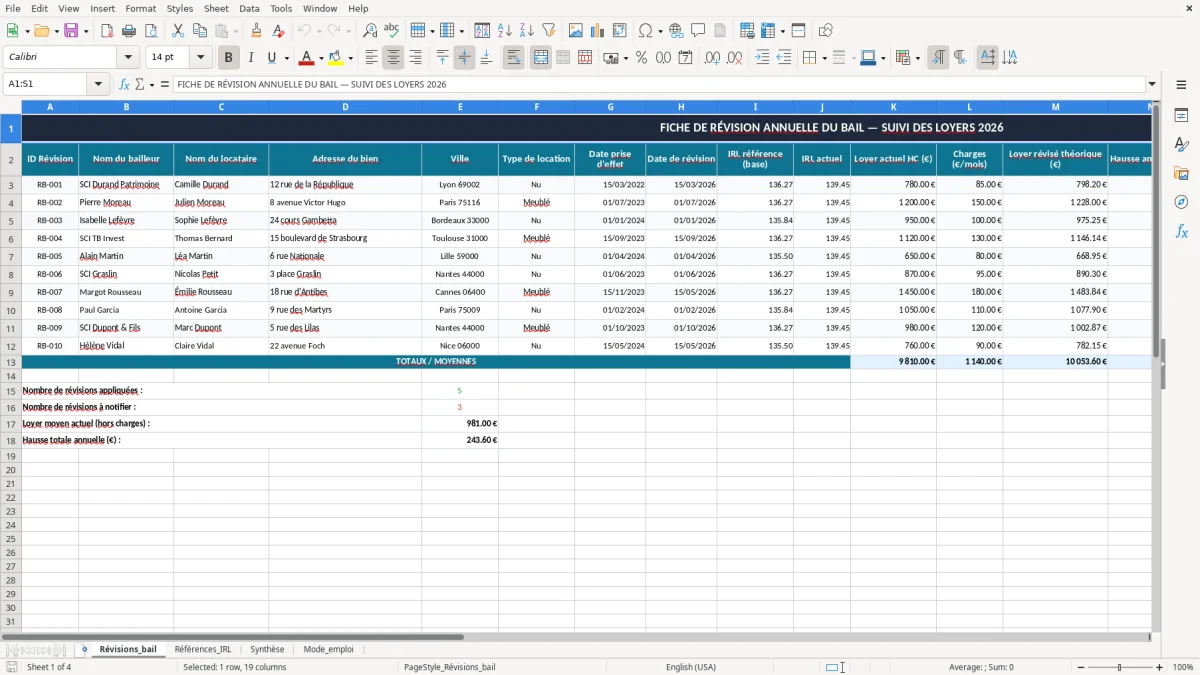Image resolution: width=1200 pixels, height=675 pixels.
Task: Click column header K
Action: 893,107
